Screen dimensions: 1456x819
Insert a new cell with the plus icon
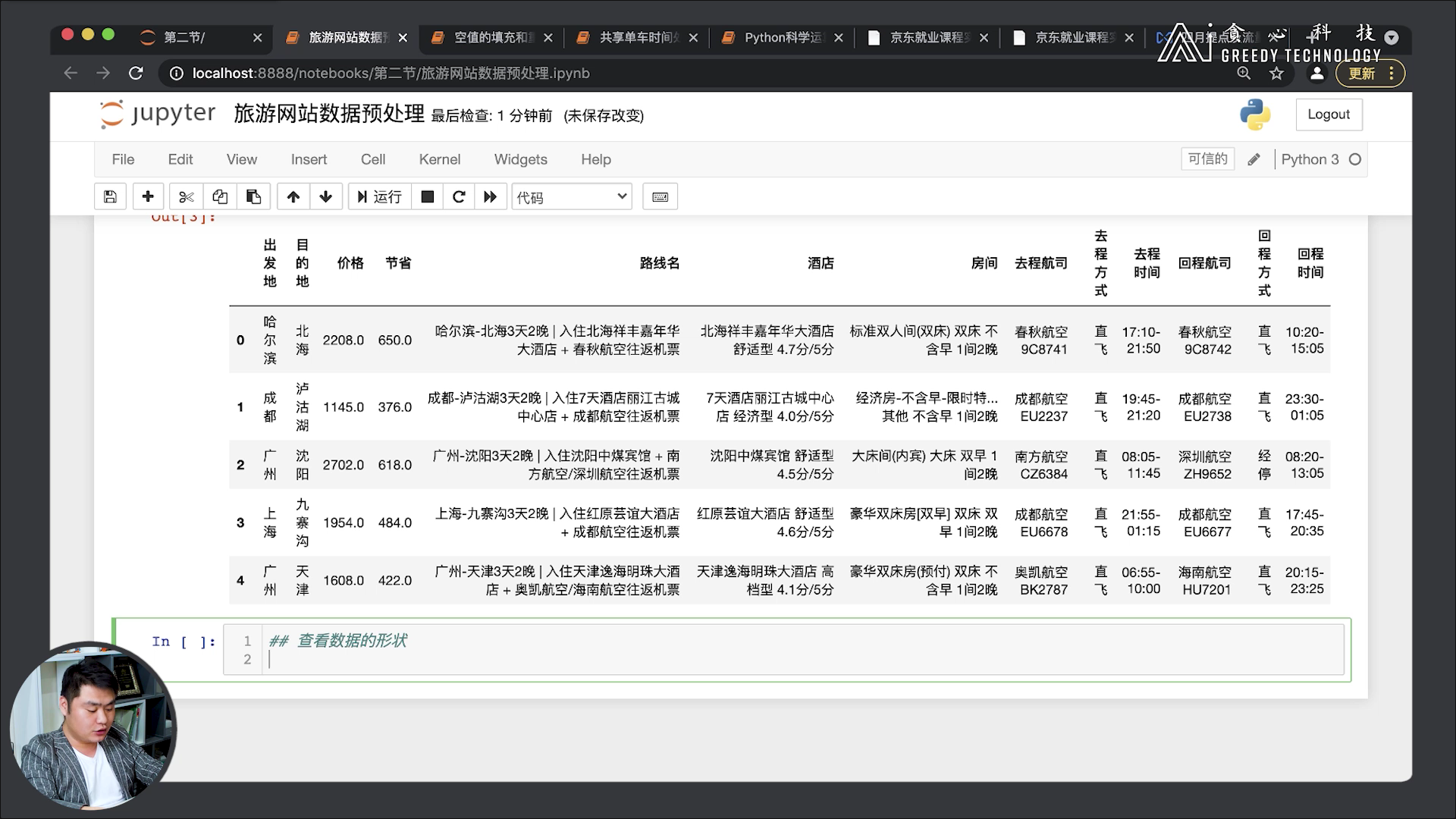pos(148,196)
